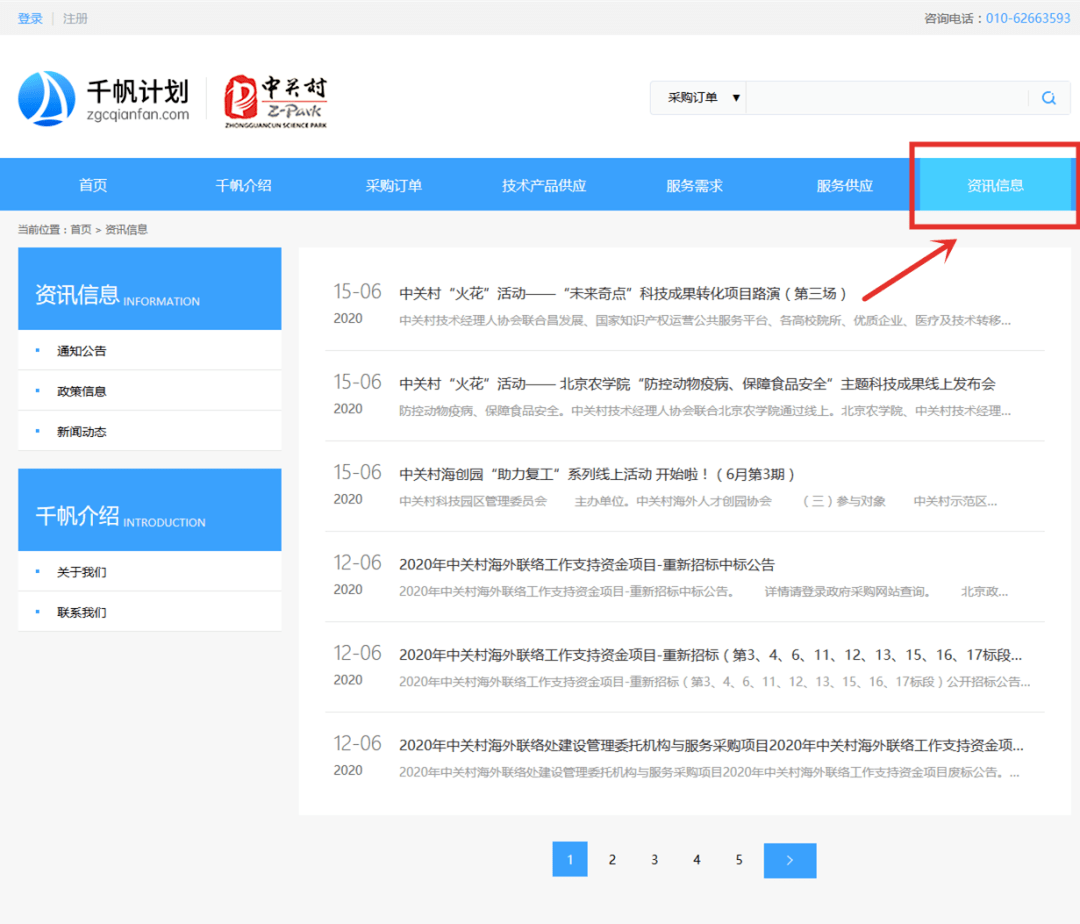1080x924 pixels.
Task: Go to page 5
Action: [x=738, y=859]
